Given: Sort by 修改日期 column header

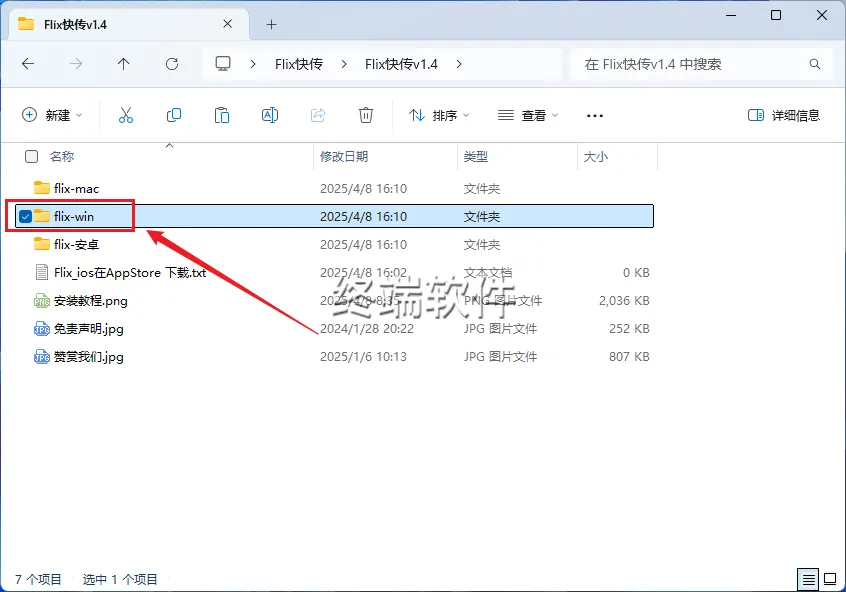Looking at the screenshot, I should 344,156.
